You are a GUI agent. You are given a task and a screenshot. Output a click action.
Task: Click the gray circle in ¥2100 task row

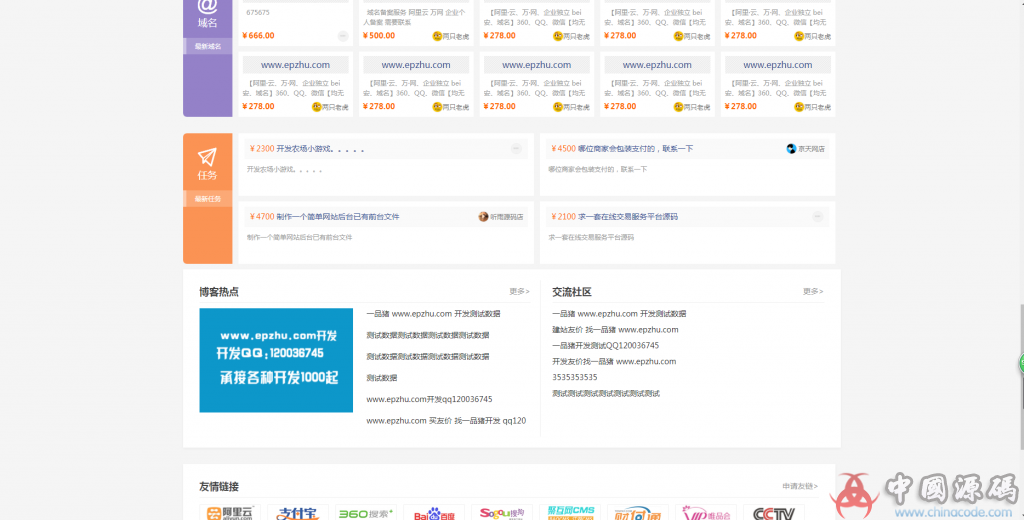(x=817, y=216)
